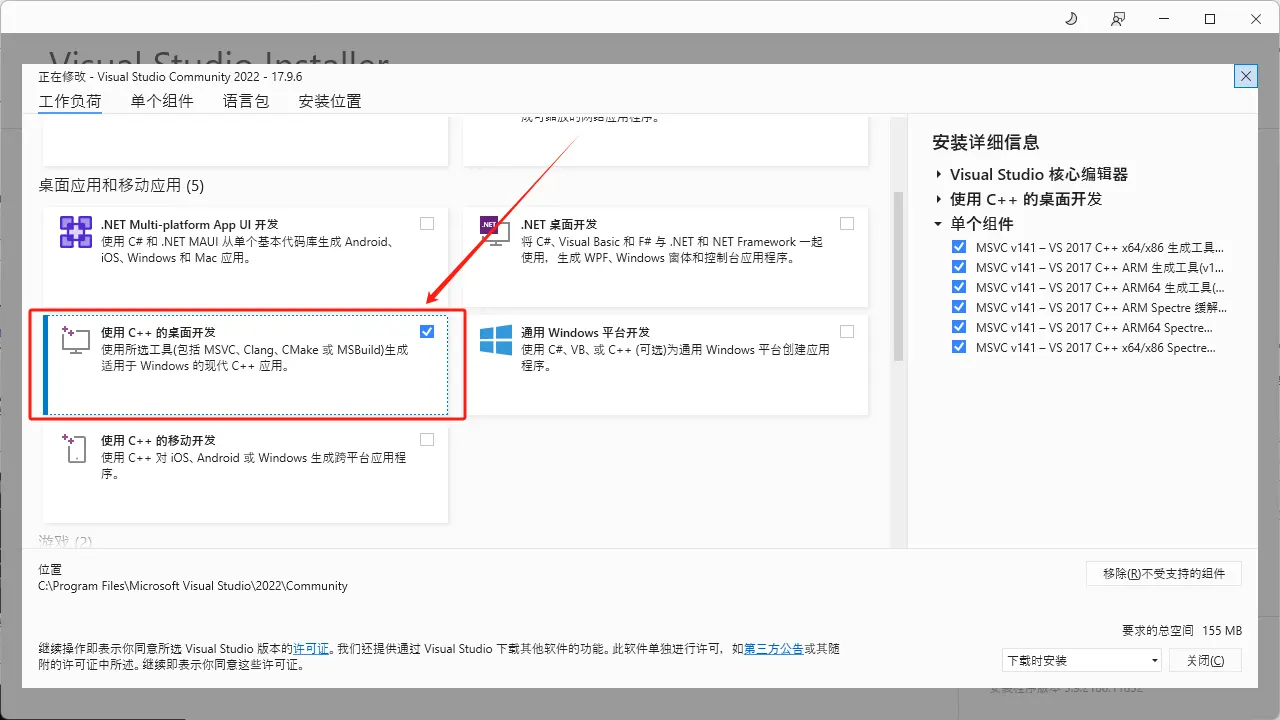
Task: Click the 通用 Windows 平台开发 workload title
Action: pyautogui.click(x=586, y=332)
